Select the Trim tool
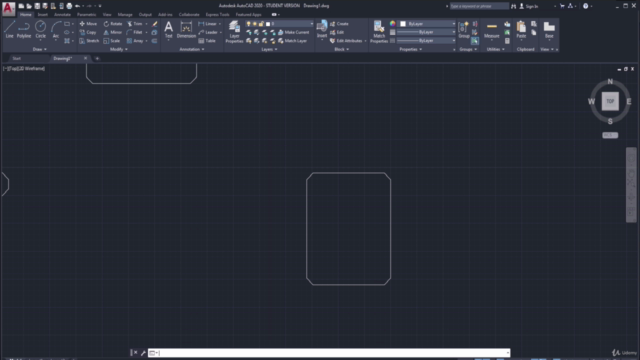 [135, 24]
